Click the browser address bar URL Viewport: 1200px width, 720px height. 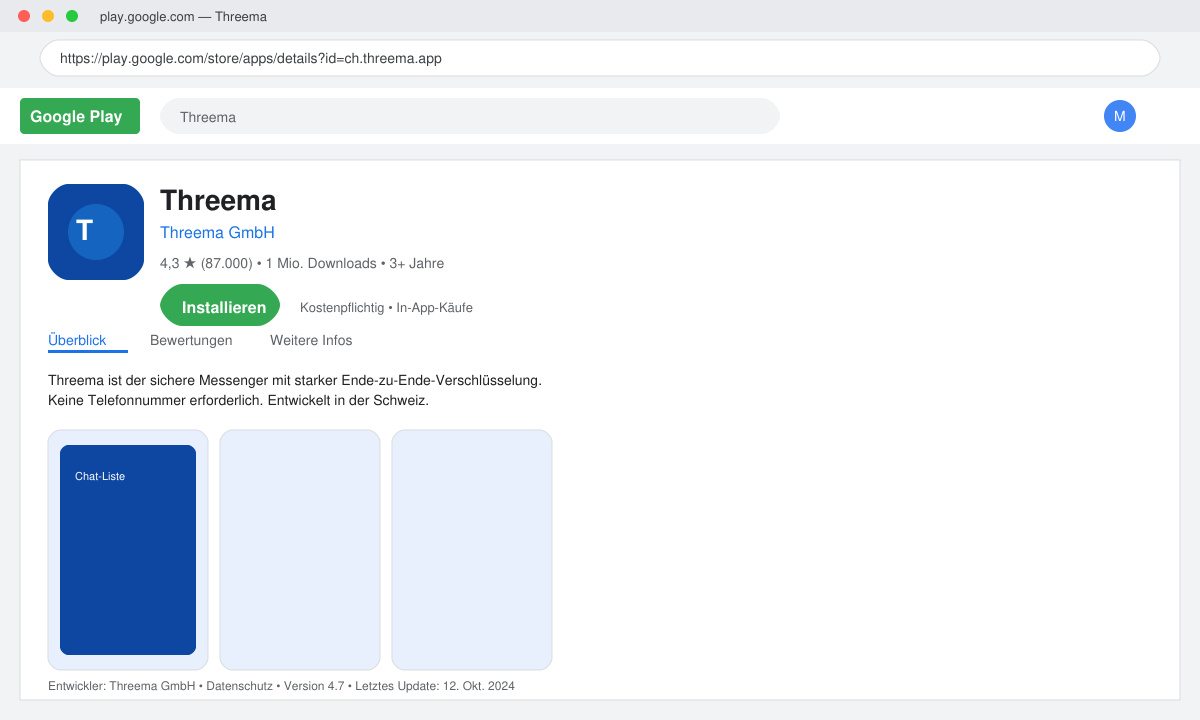[600, 58]
